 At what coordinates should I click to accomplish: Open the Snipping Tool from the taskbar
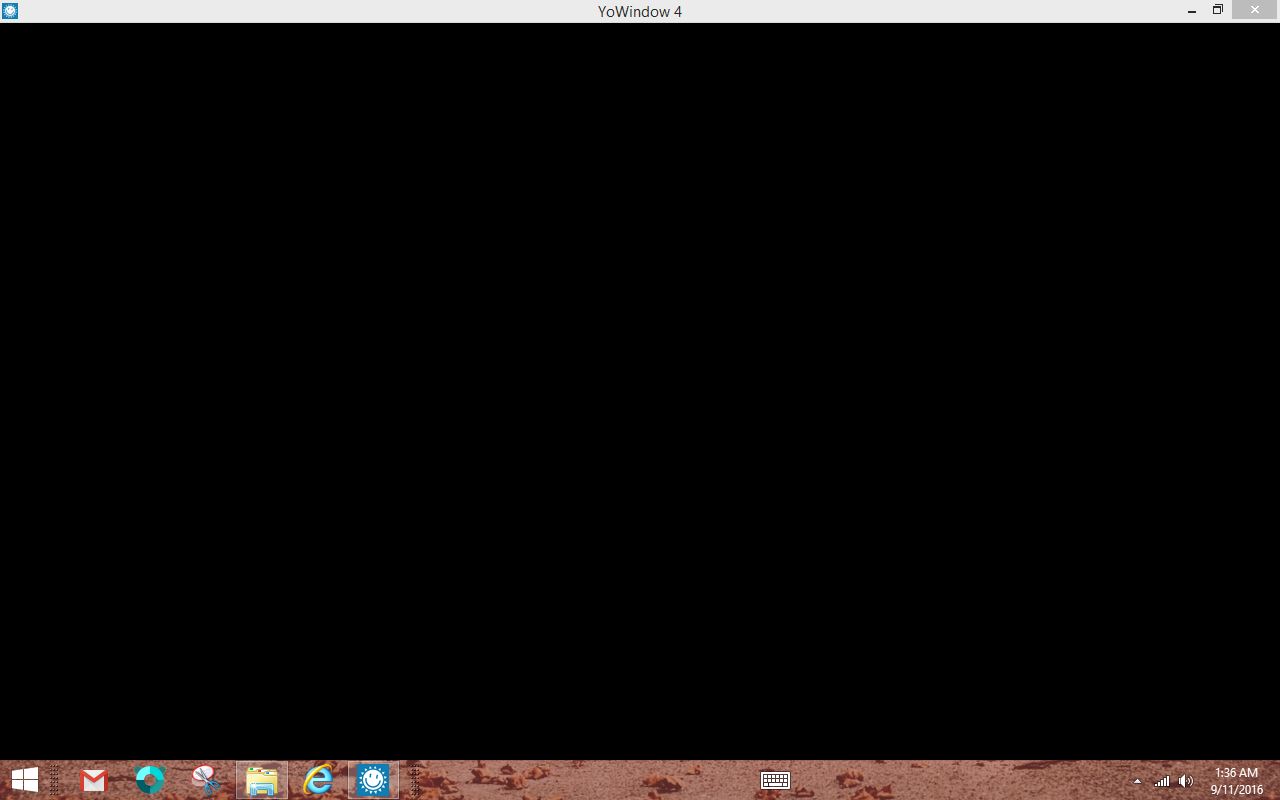pyautogui.click(x=206, y=780)
